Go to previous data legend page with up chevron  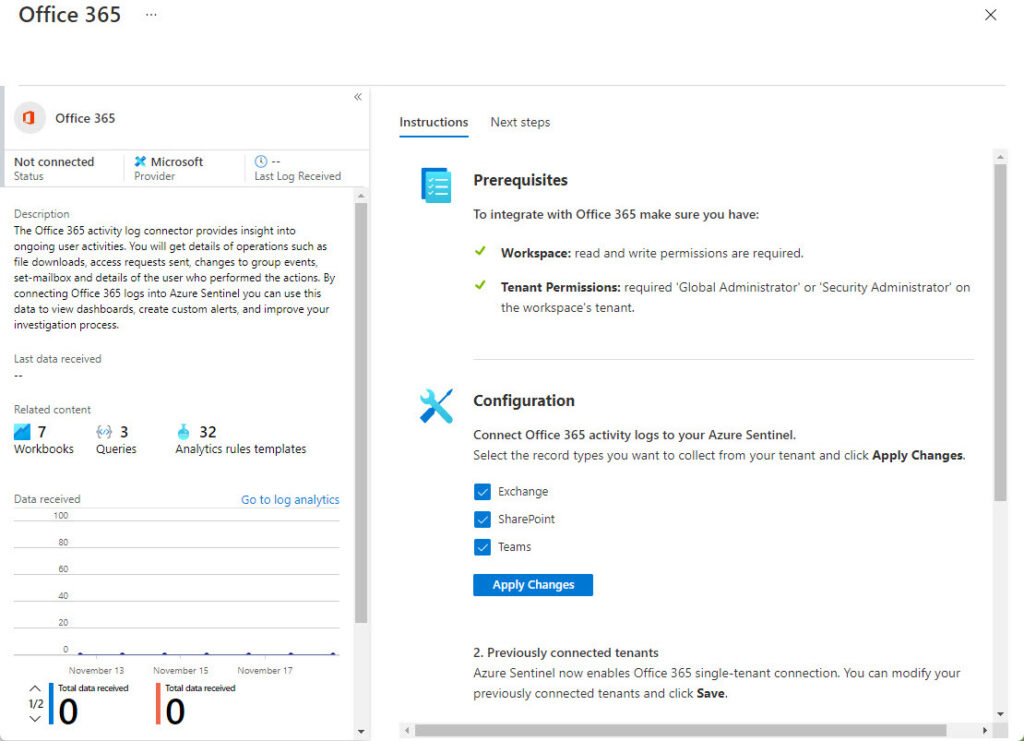35,688
